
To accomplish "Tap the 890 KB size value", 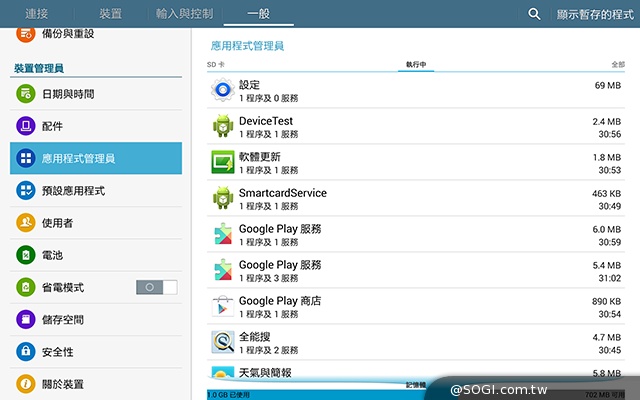I will tap(606, 301).
